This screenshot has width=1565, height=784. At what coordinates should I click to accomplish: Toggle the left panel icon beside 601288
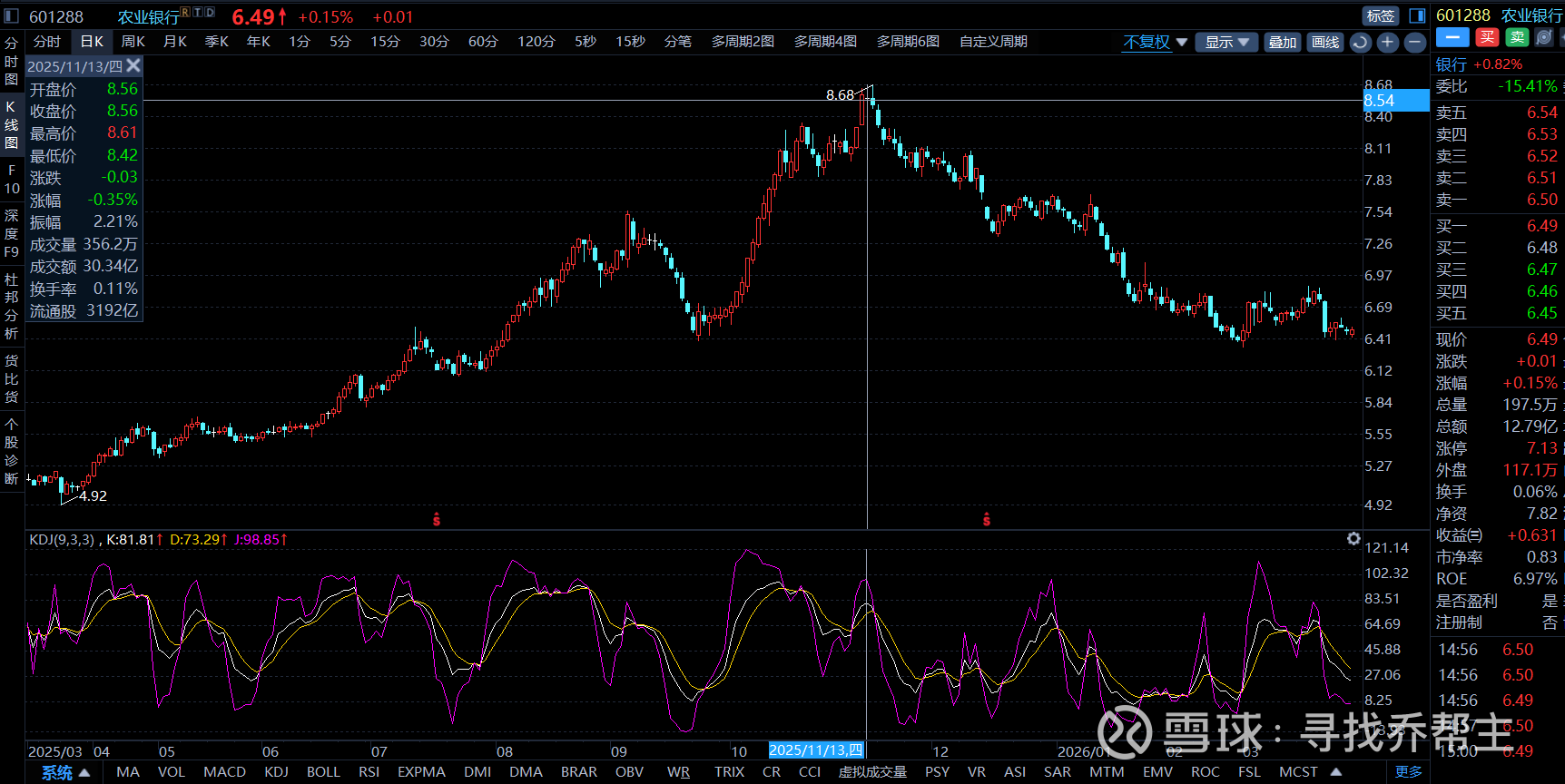(x=12, y=16)
